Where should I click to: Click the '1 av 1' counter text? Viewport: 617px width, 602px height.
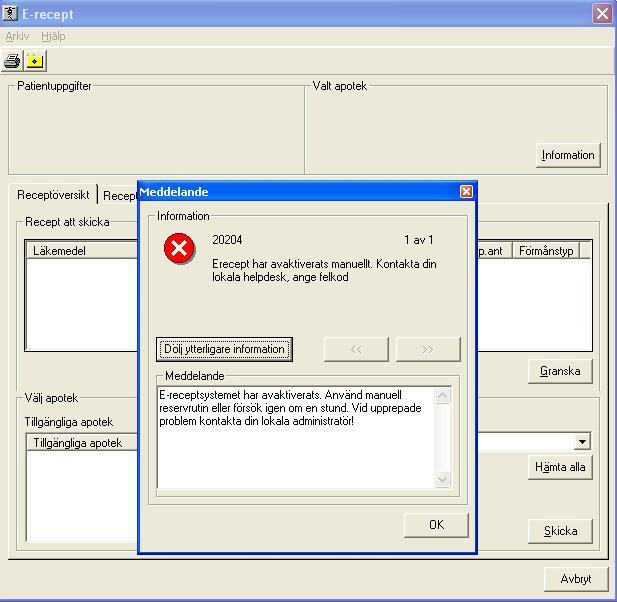419,240
